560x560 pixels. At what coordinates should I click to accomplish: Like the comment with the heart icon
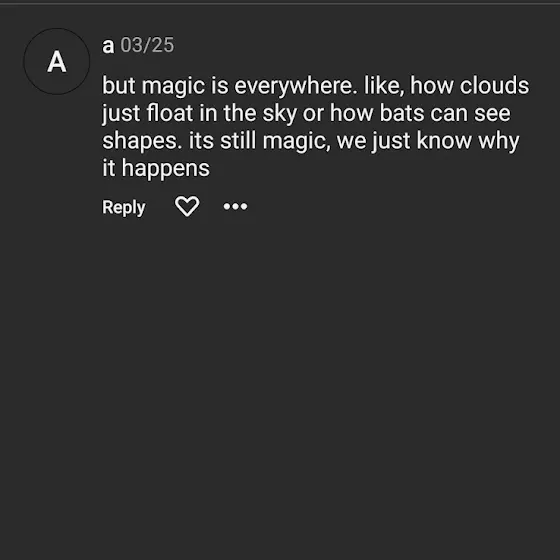point(187,206)
